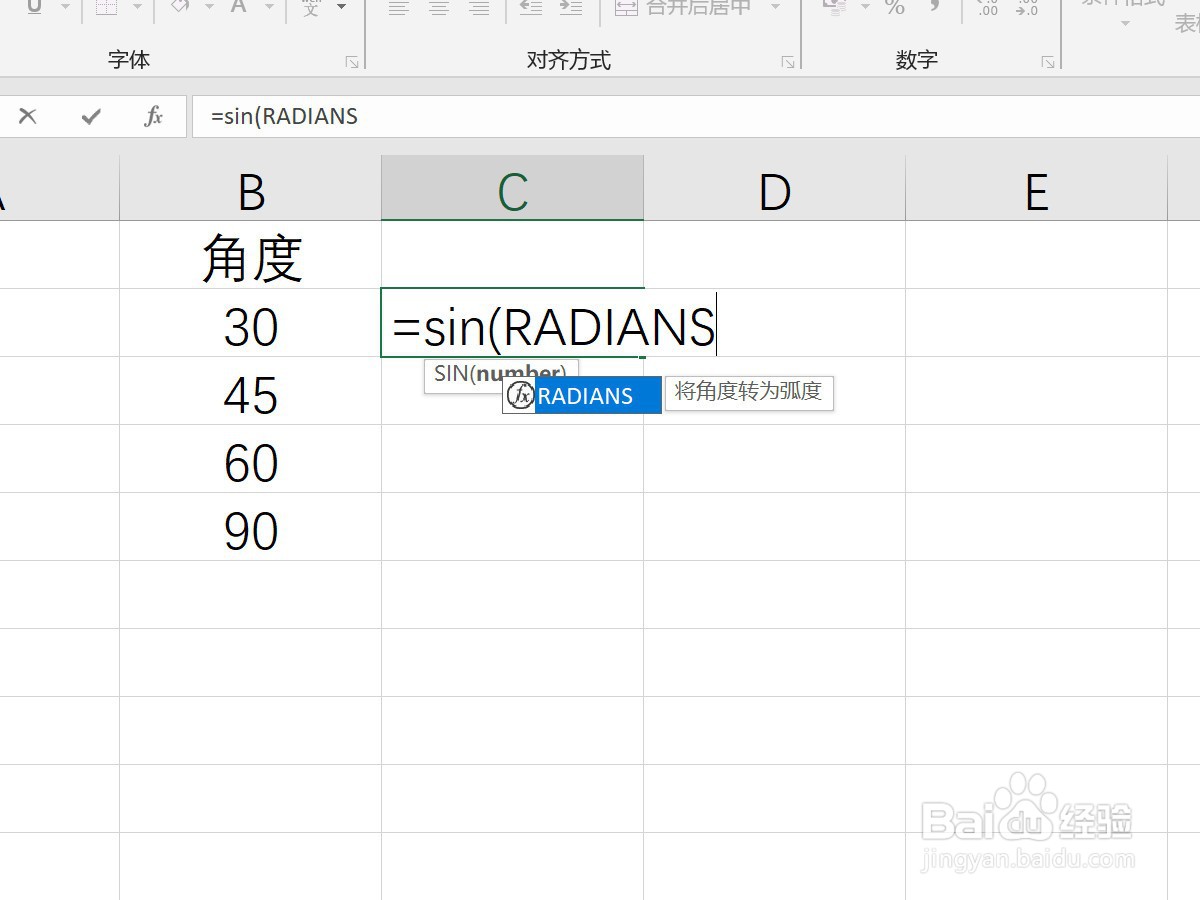Select column B header
This screenshot has width=1200, height=900.
tap(251, 189)
